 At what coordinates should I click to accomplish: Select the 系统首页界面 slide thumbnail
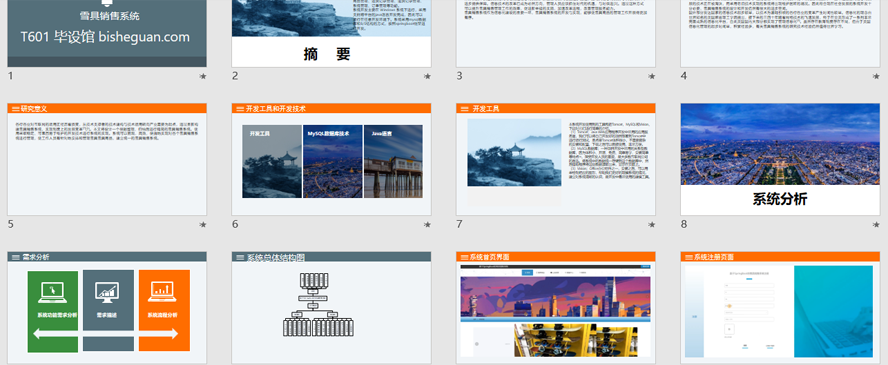tap(556, 308)
